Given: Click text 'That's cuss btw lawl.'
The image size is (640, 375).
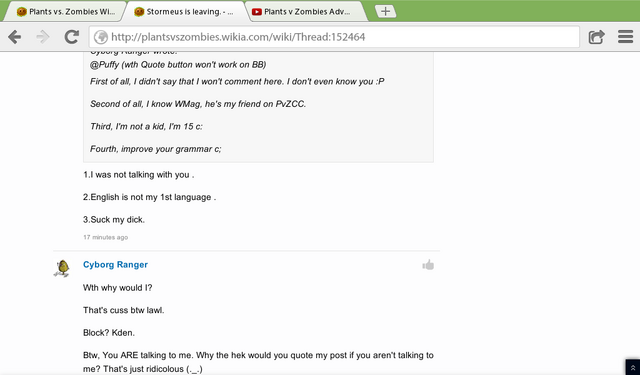Looking at the screenshot, I should tap(124, 310).
